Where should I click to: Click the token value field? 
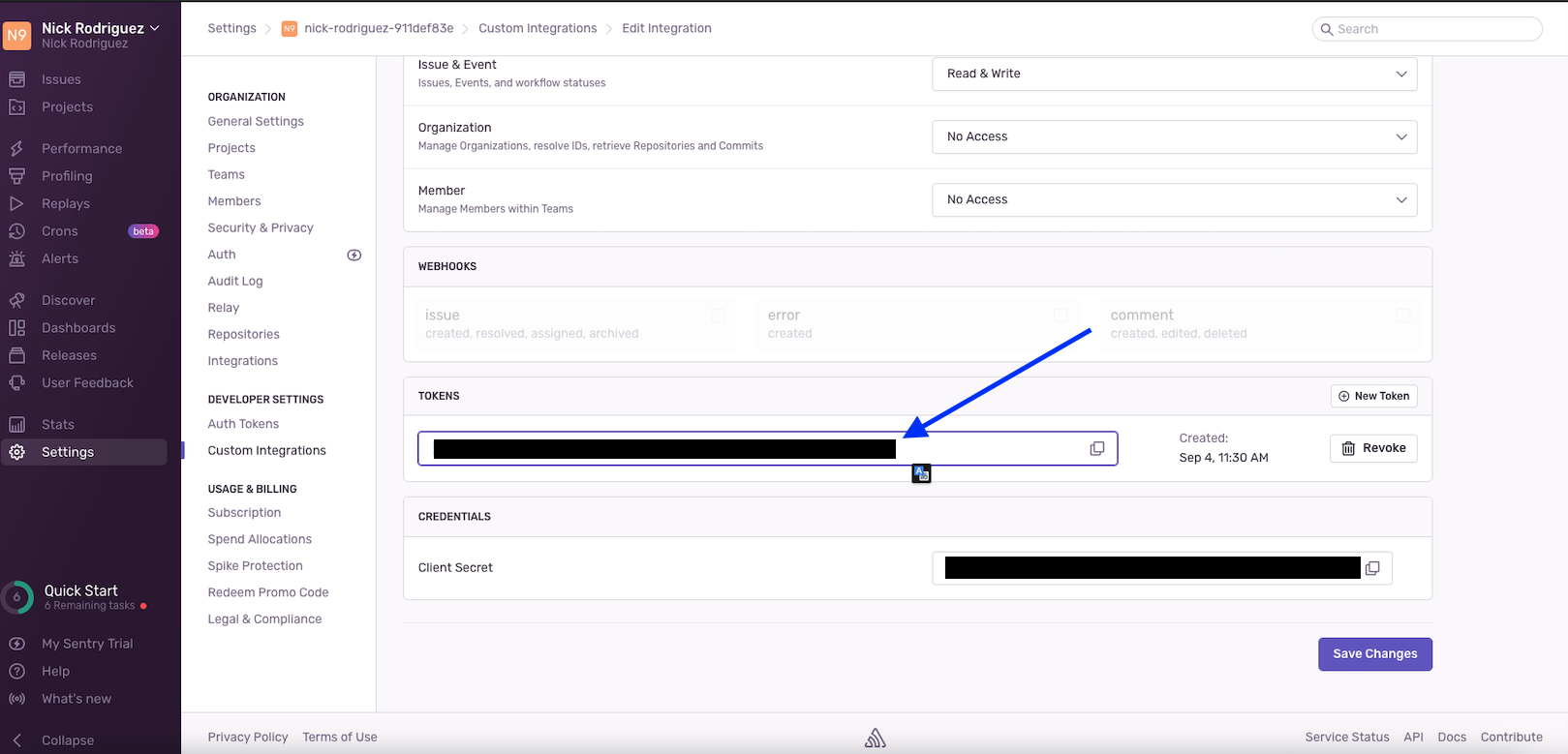768,448
